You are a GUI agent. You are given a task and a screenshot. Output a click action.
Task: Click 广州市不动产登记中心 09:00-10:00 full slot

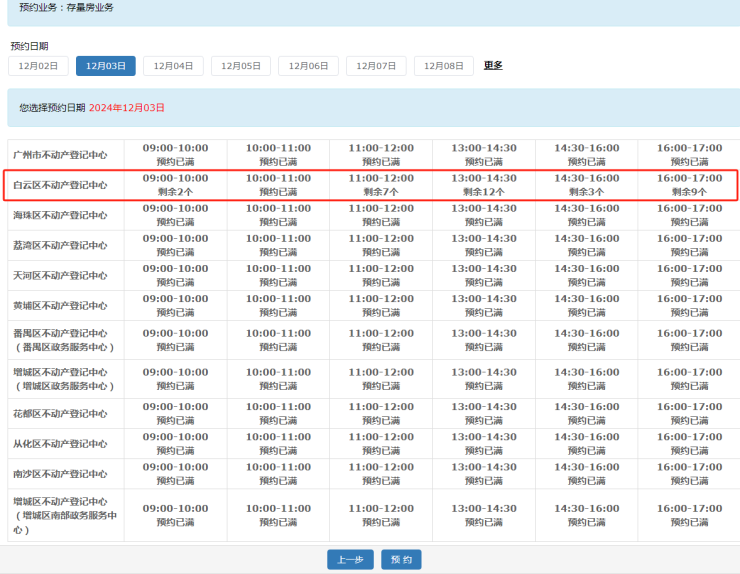tap(175, 155)
